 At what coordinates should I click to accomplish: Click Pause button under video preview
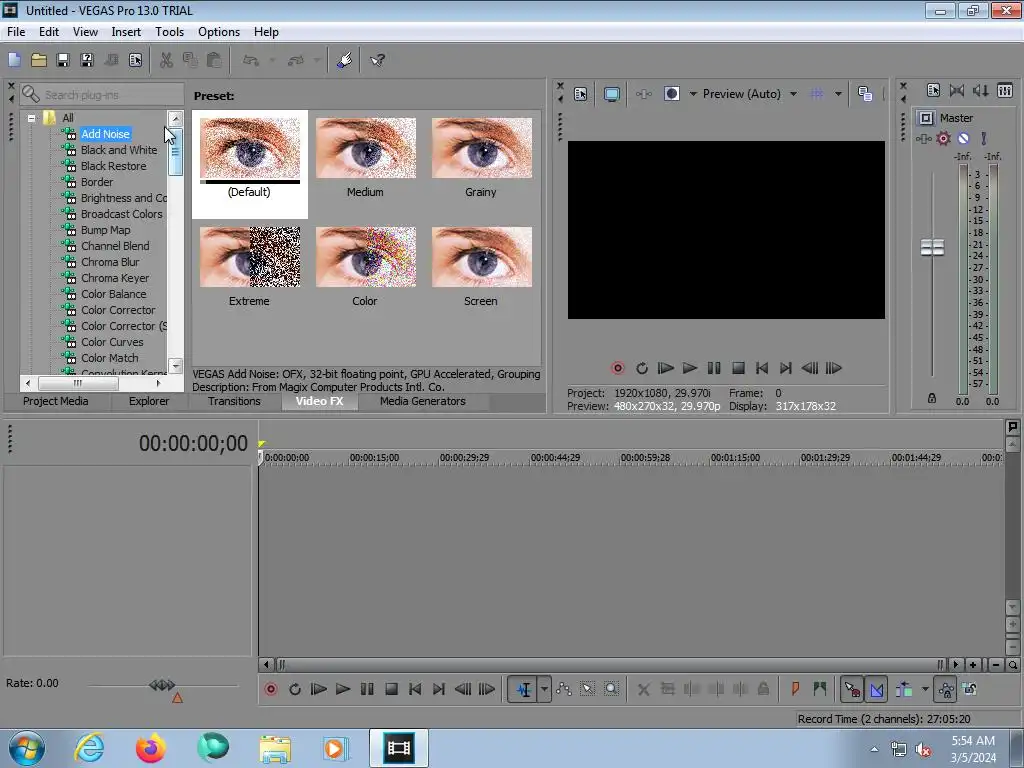pyautogui.click(x=714, y=368)
